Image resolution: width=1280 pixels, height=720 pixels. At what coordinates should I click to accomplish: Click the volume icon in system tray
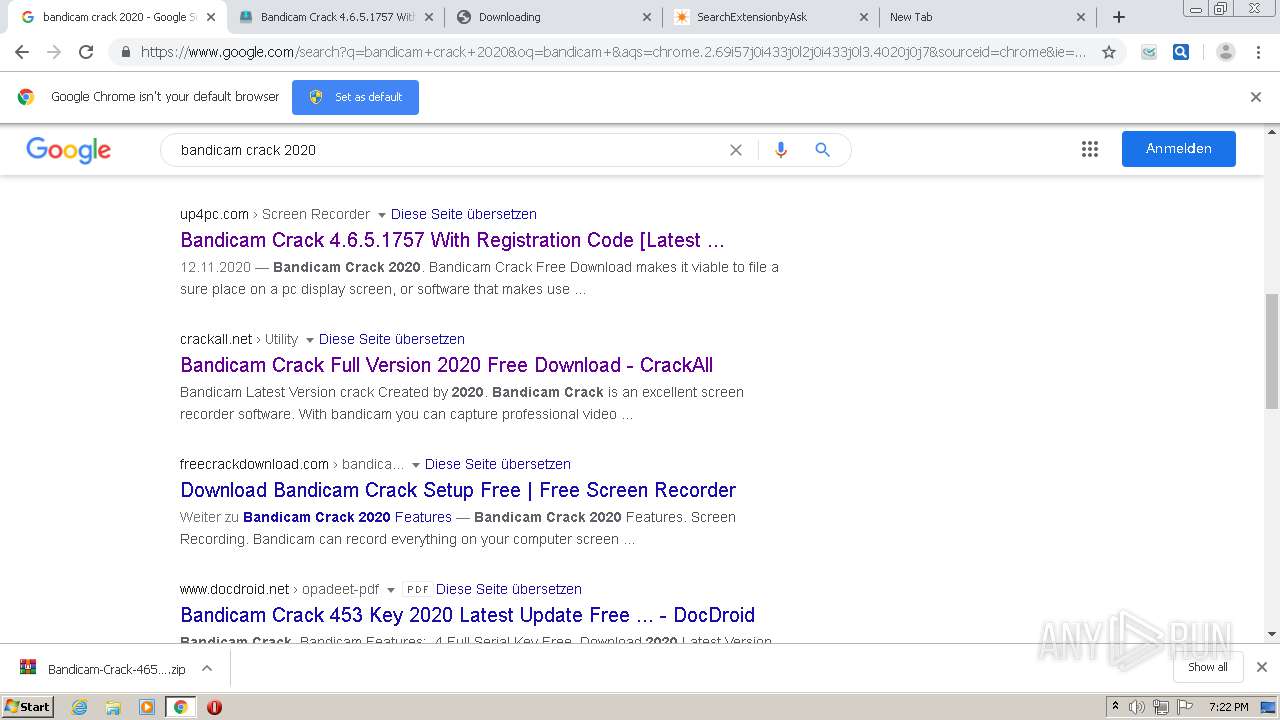(1137, 707)
